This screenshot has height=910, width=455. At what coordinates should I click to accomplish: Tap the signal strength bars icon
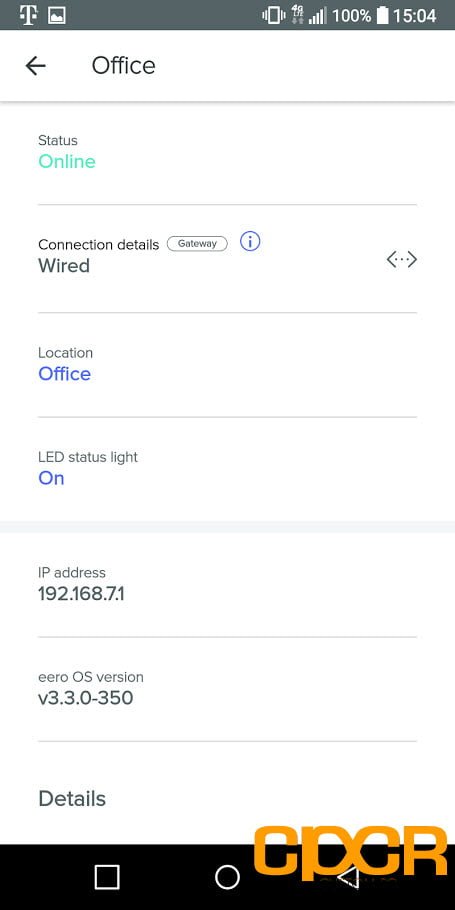317,16
